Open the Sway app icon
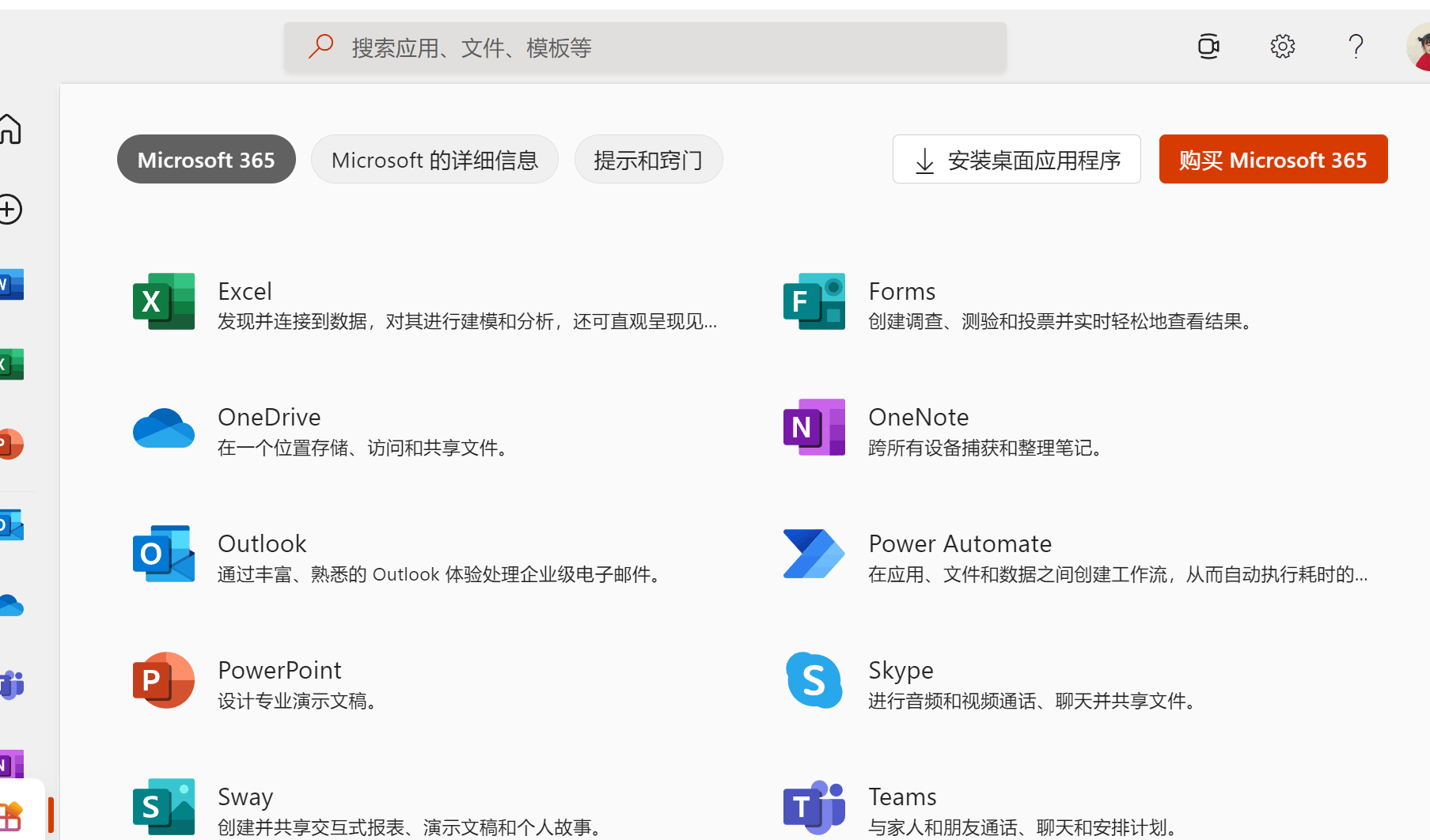1430x840 pixels. tap(164, 807)
